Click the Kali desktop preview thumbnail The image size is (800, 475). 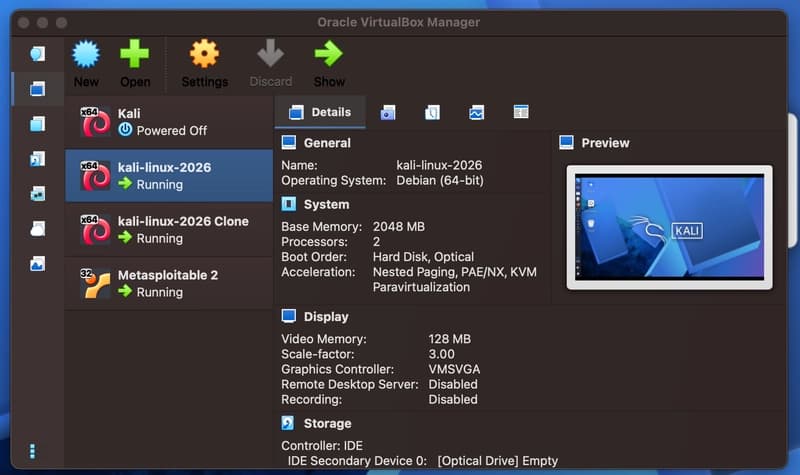coord(669,228)
